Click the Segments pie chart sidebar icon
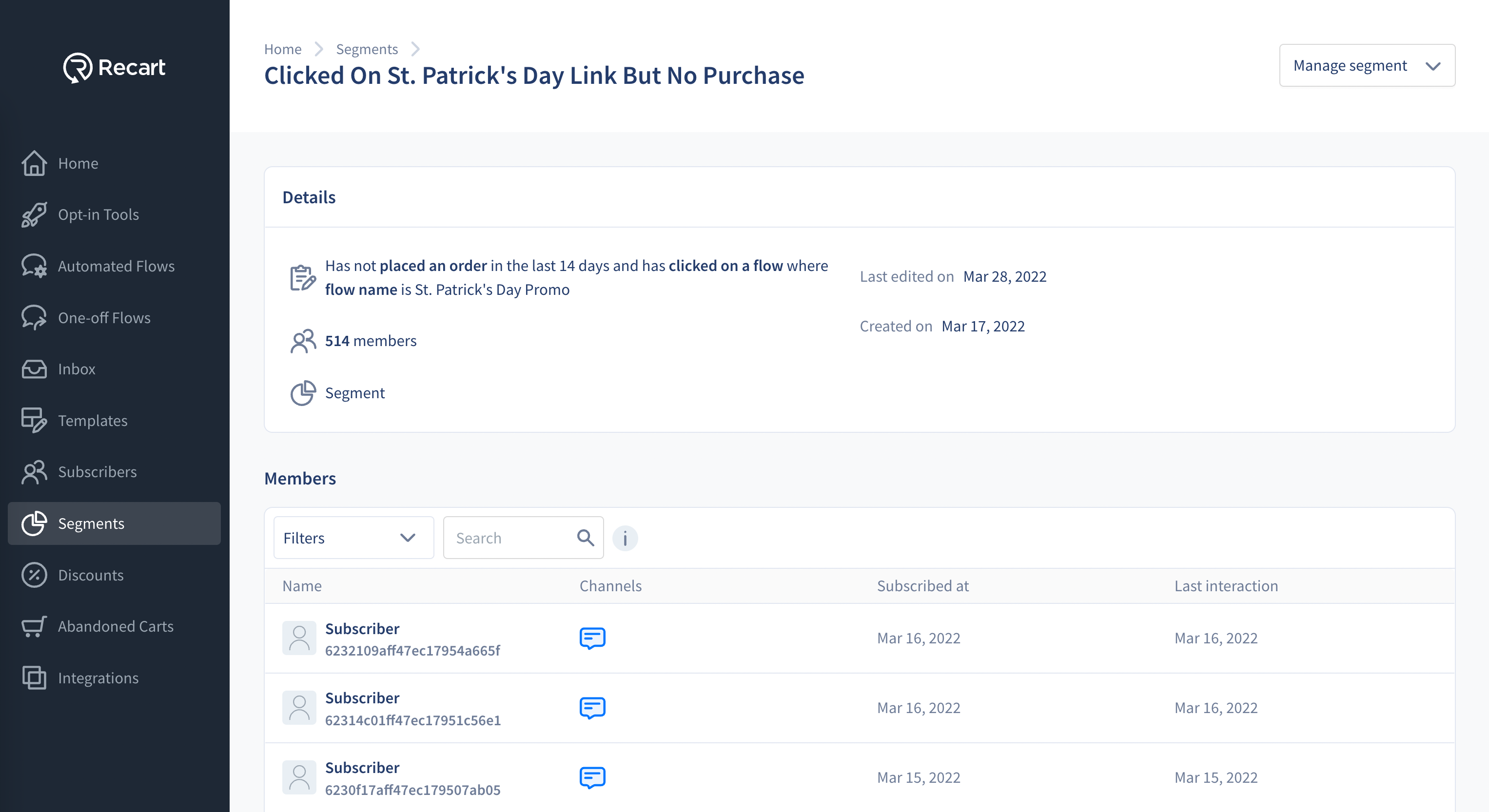This screenshot has width=1489, height=812. [x=34, y=523]
